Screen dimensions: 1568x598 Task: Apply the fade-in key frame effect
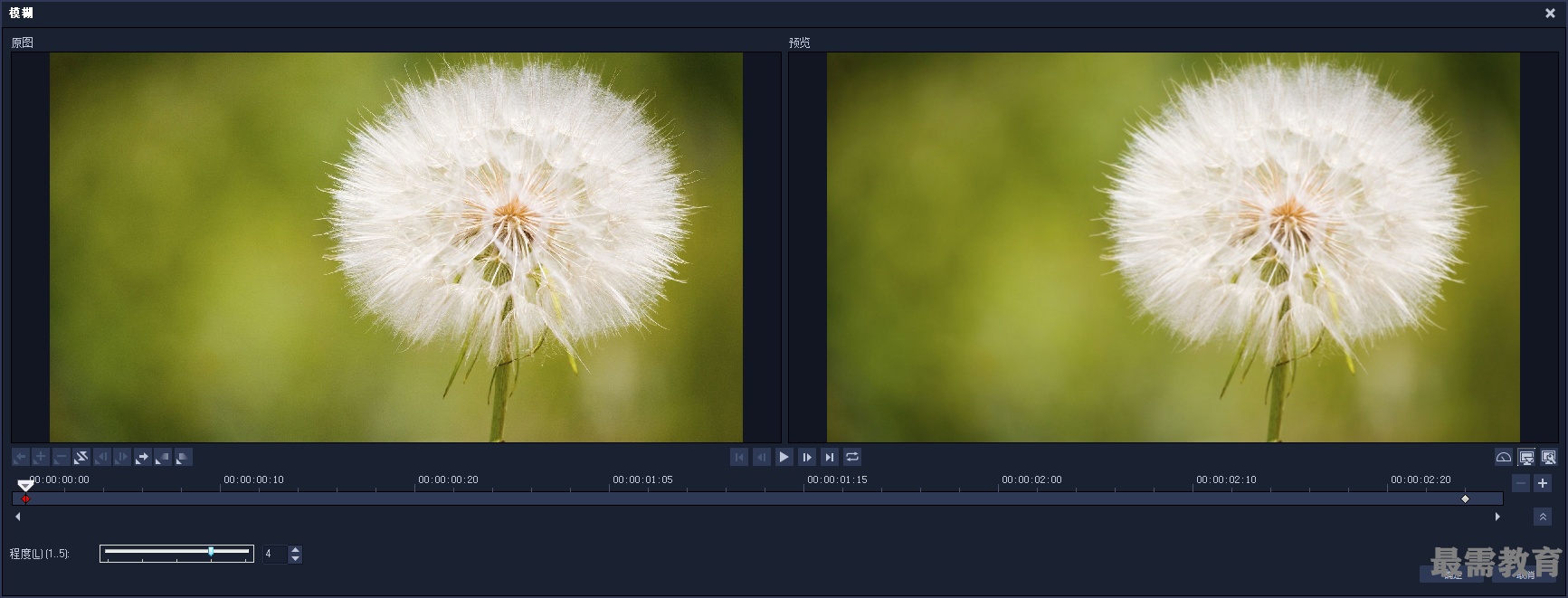pos(163,458)
